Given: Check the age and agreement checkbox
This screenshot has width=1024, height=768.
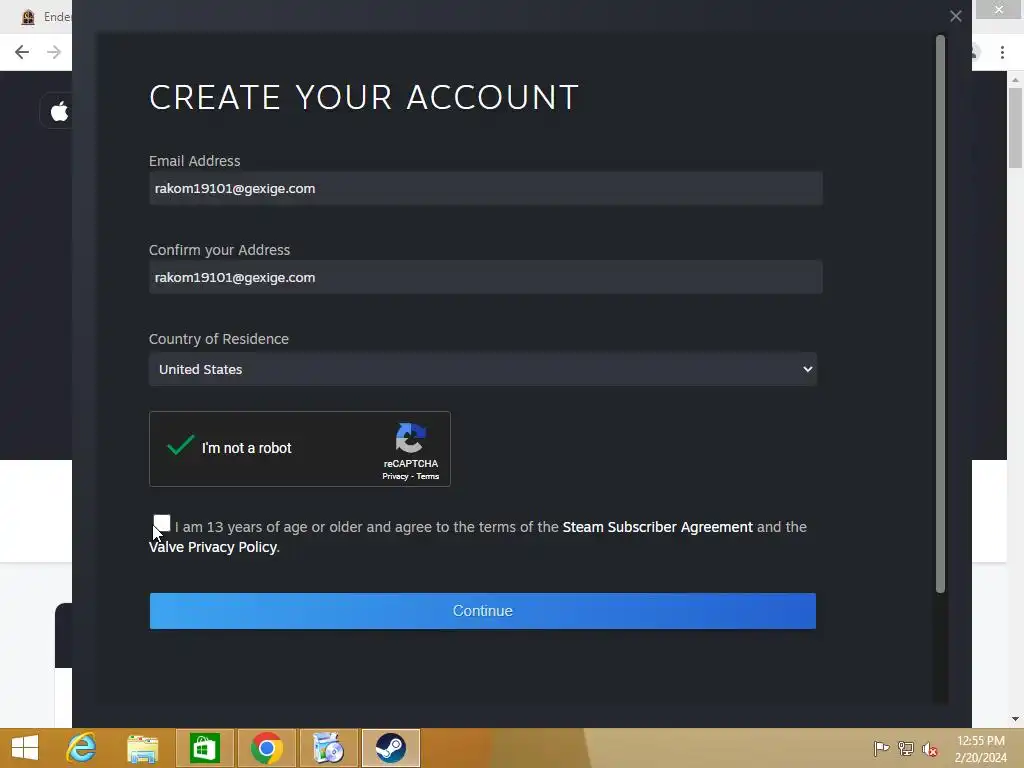Looking at the screenshot, I should [x=161, y=524].
